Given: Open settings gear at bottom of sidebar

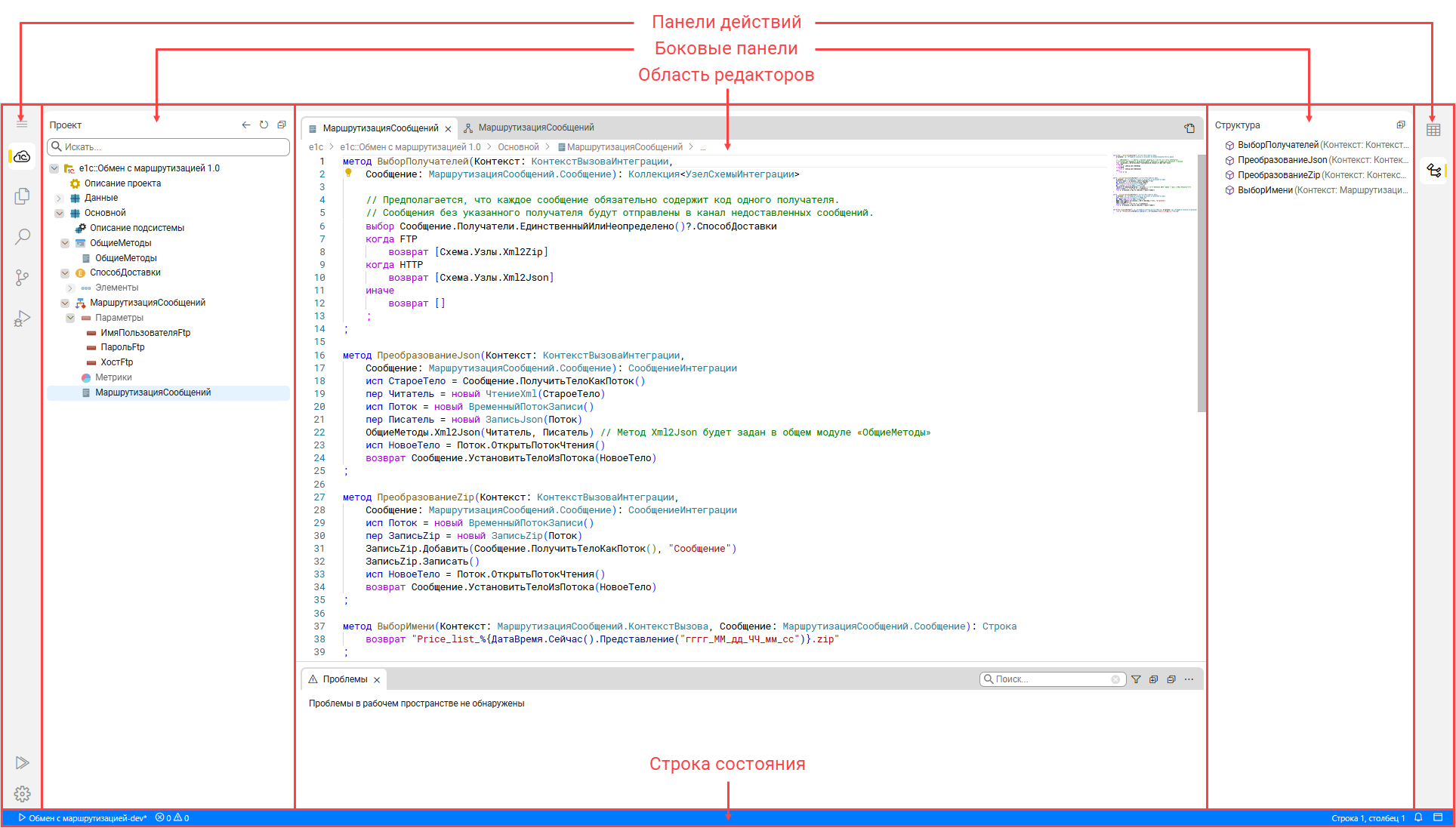Looking at the screenshot, I should coord(22,793).
